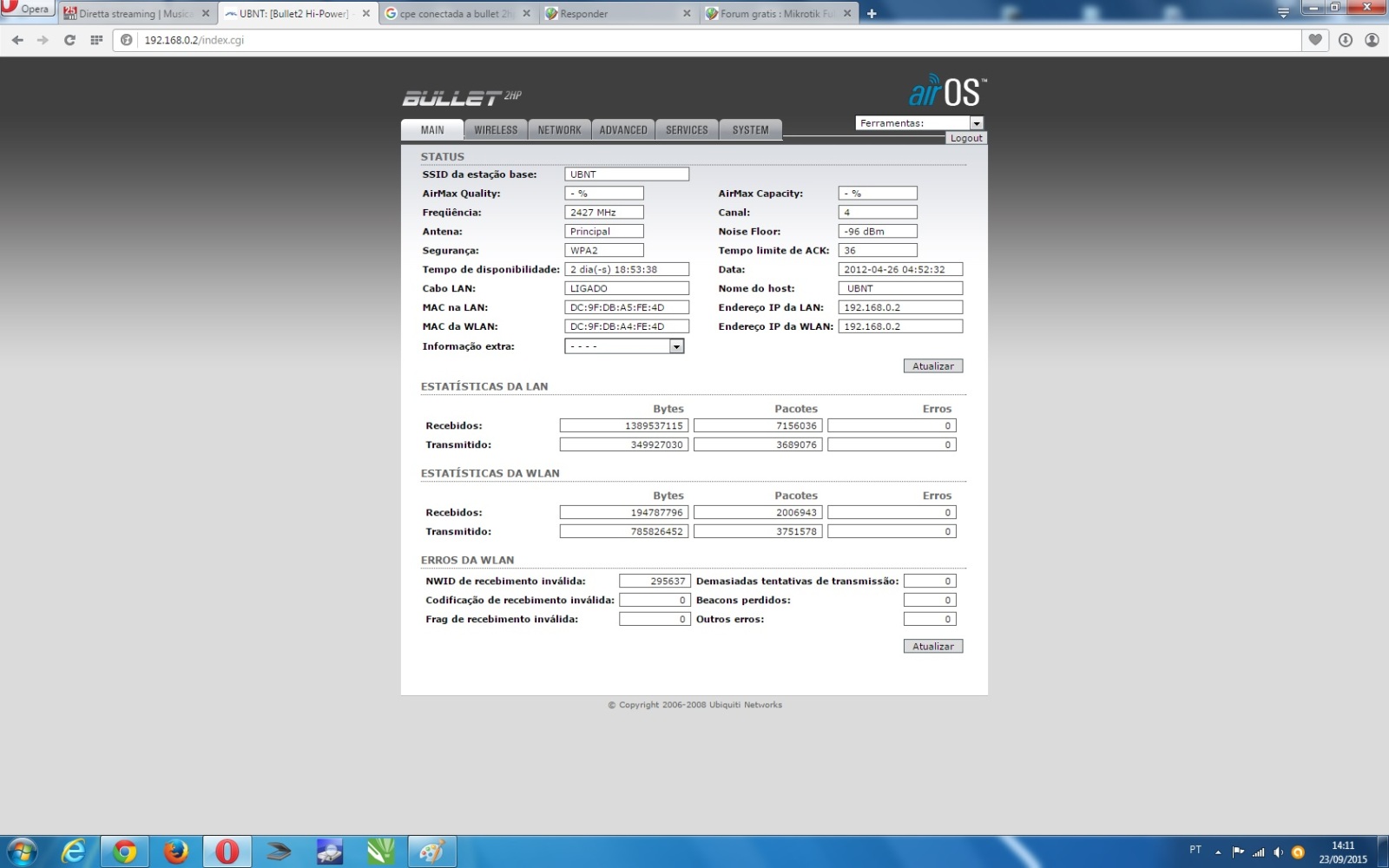This screenshot has height=868, width=1389.
Task: Go back with the browser back arrow
Action: tap(17, 40)
